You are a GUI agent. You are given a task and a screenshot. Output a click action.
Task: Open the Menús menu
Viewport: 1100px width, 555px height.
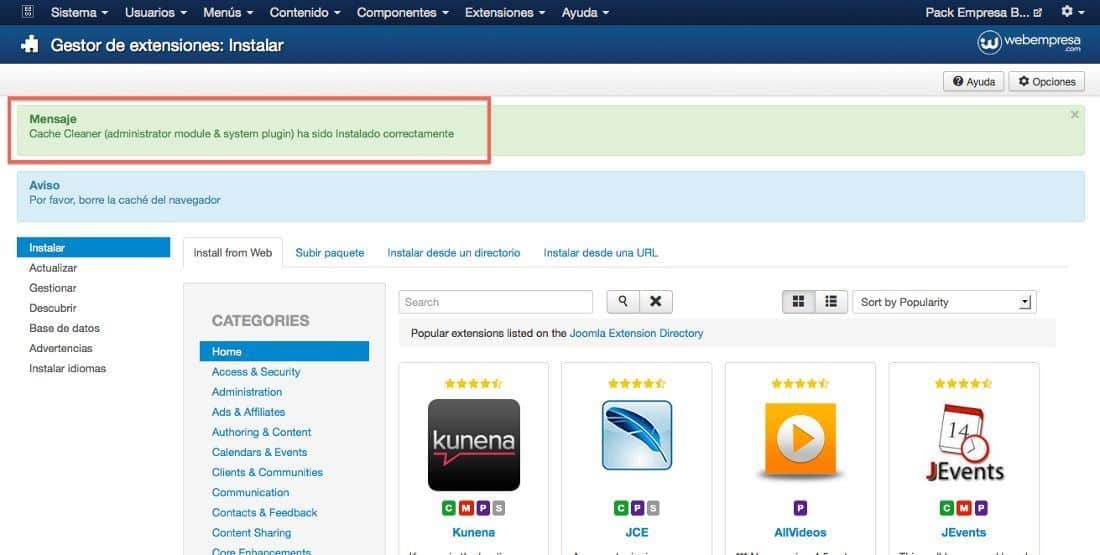click(x=228, y=13)
